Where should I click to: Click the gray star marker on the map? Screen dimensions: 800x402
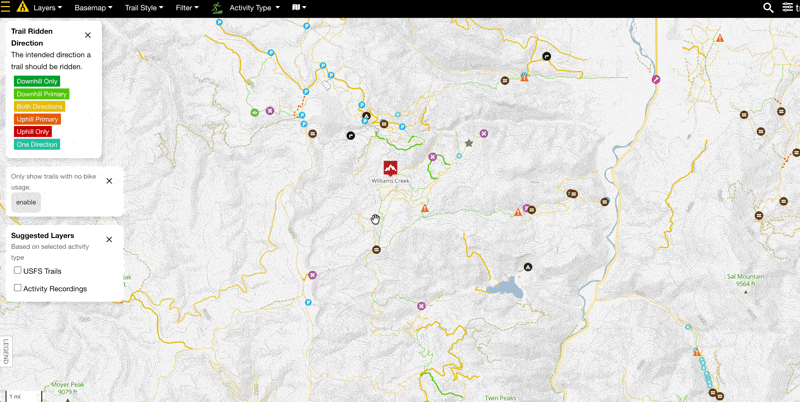(469, 143)
